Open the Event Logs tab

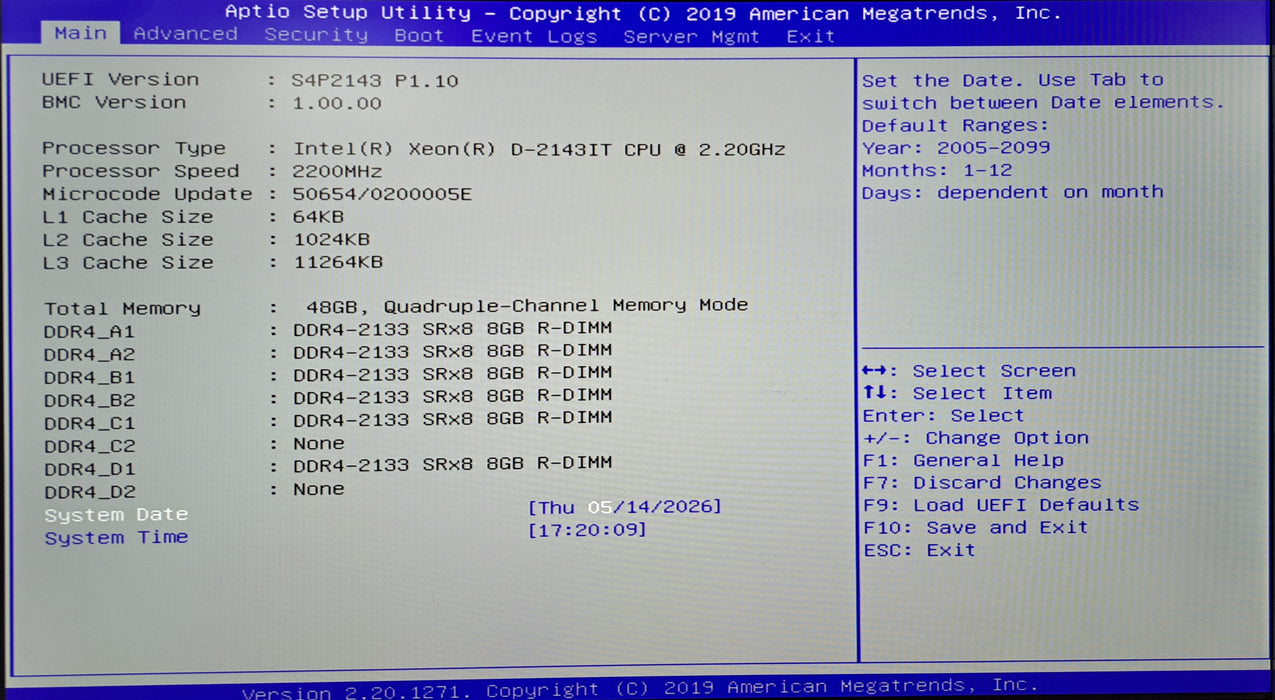click(534, 36)
